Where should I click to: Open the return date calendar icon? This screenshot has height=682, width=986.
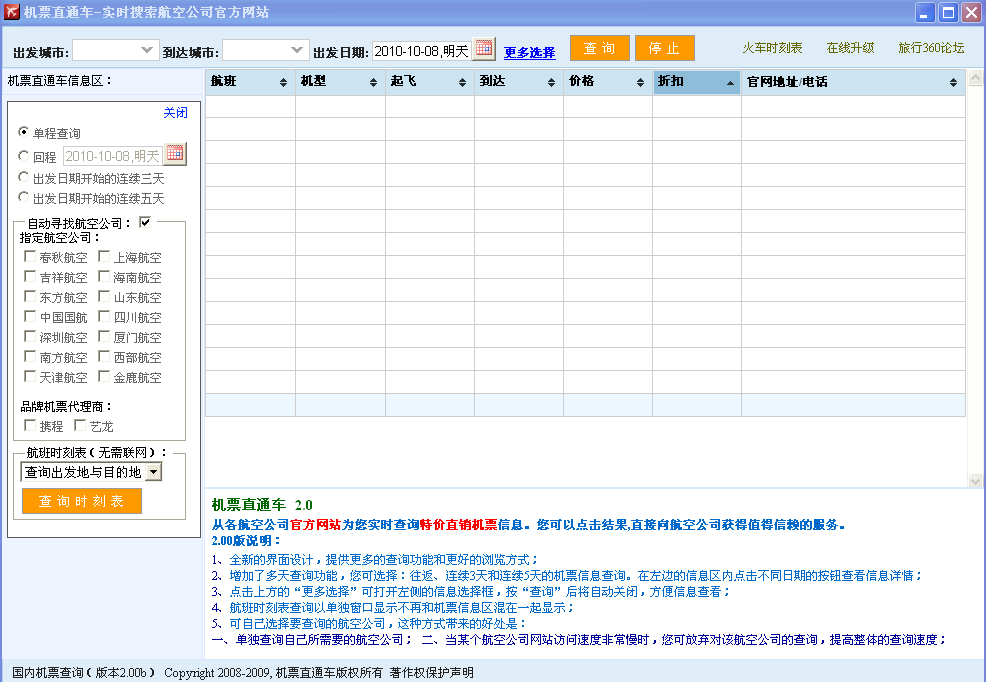tap(175, 154)
